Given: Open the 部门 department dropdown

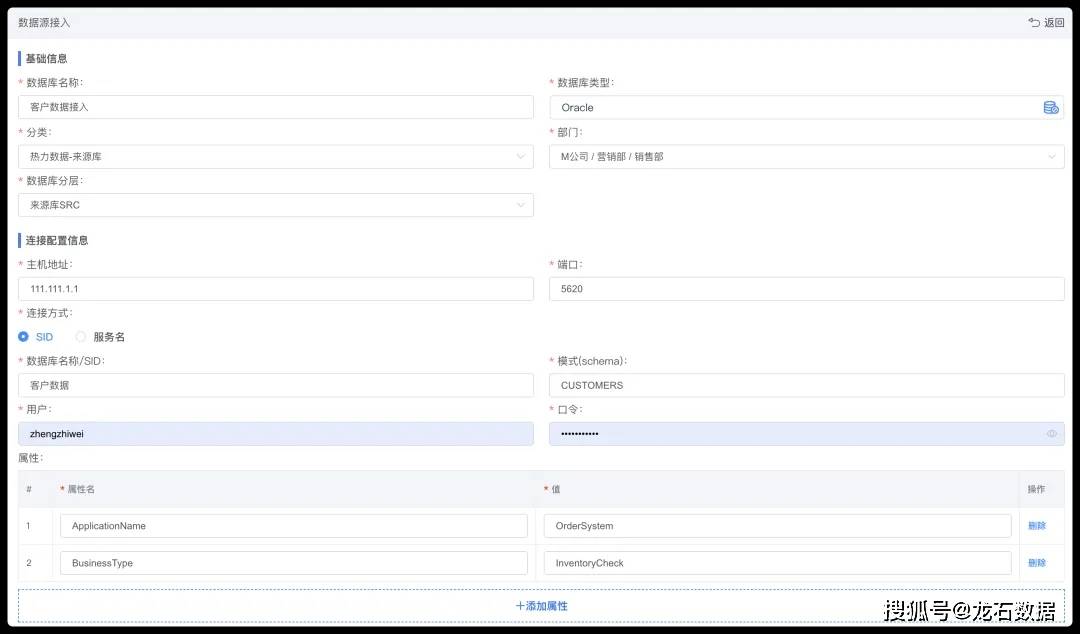Looking at the screenshot, I should click(806, 157).
